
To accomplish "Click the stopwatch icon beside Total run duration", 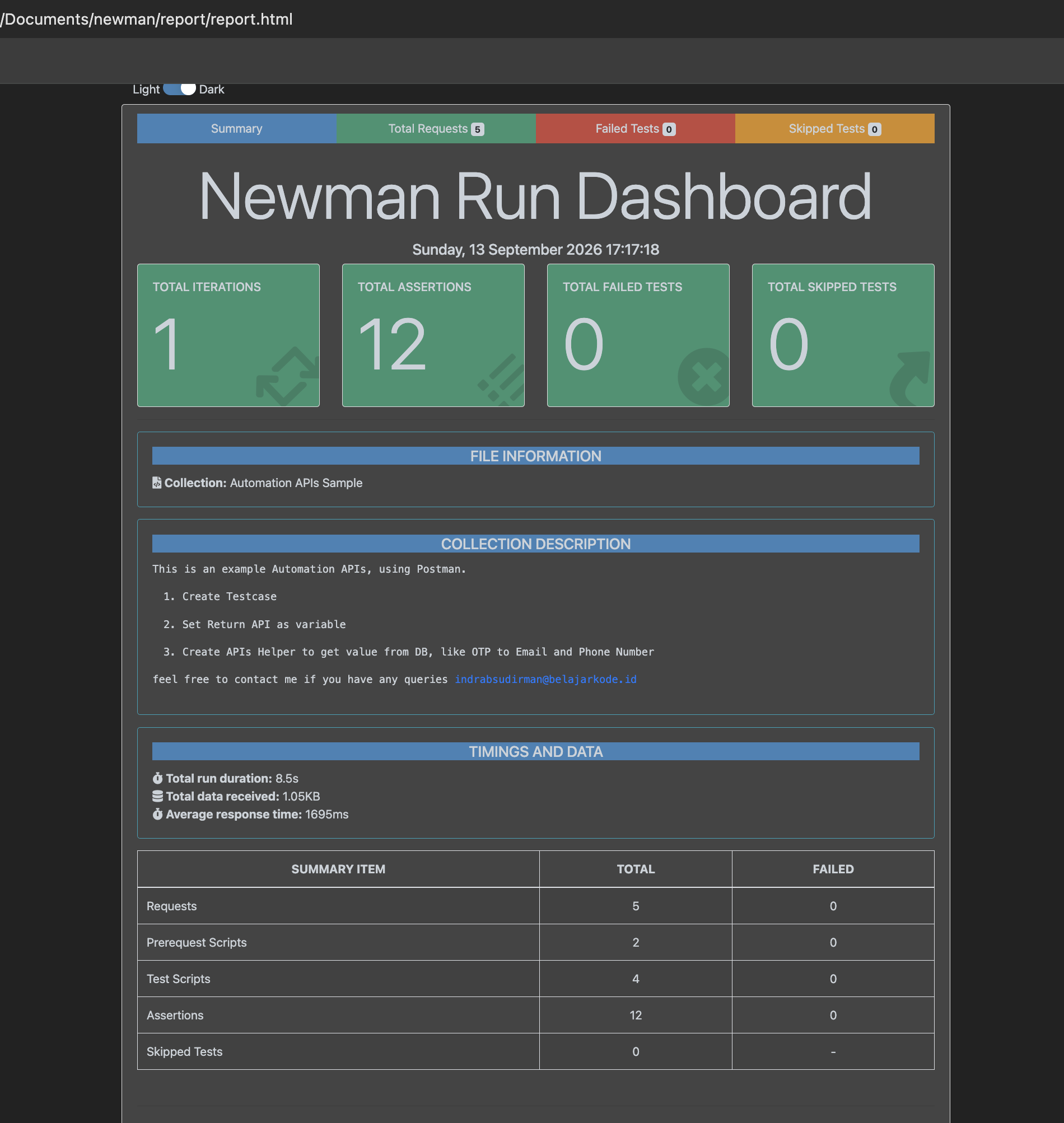I will (158, 778).
